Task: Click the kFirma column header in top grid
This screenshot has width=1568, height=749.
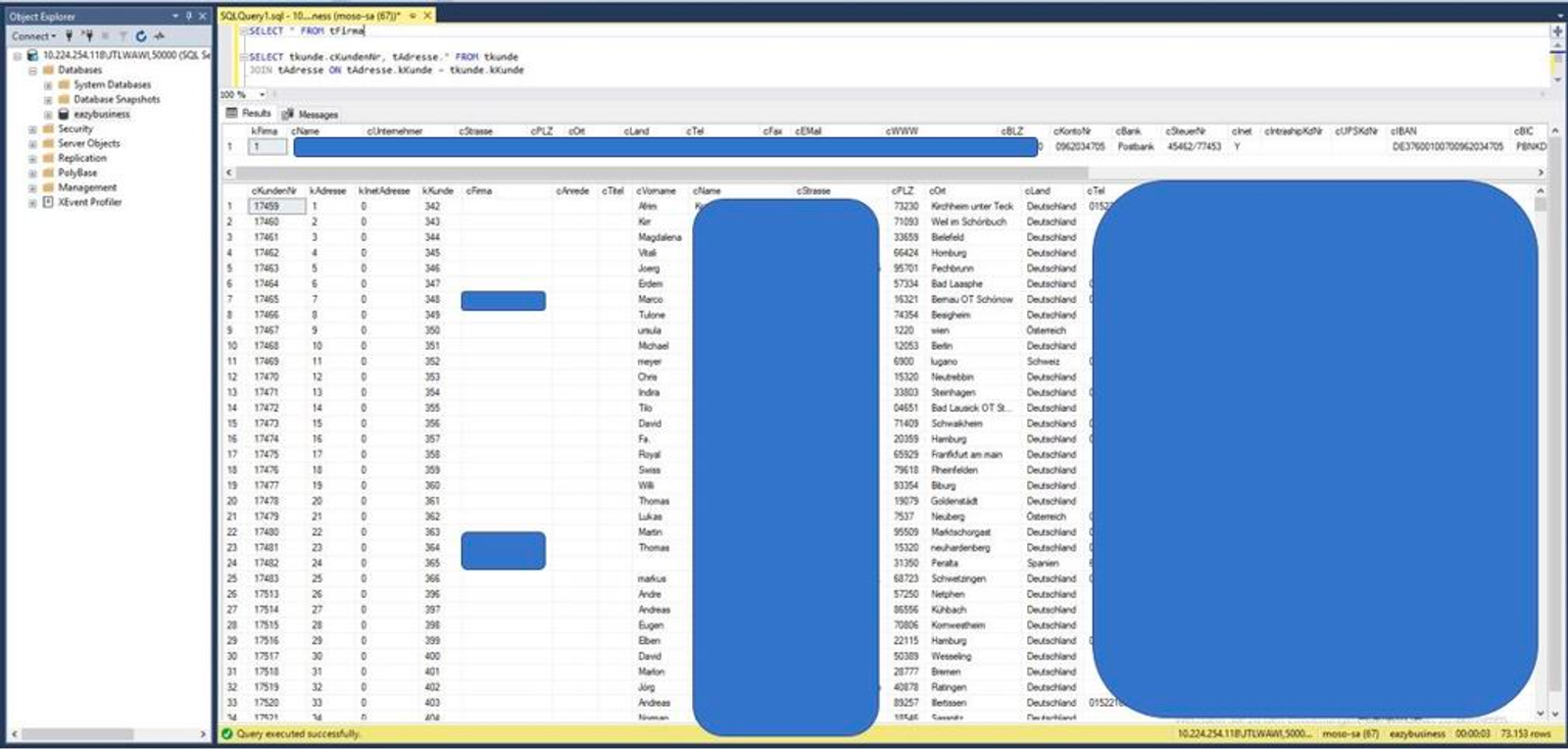Action: point(265,131)
